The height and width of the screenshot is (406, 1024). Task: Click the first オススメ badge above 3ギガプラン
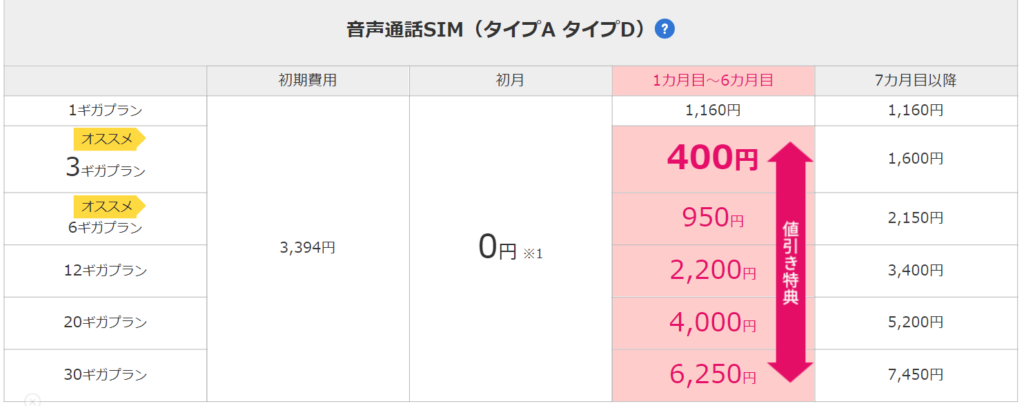(109, 139)
